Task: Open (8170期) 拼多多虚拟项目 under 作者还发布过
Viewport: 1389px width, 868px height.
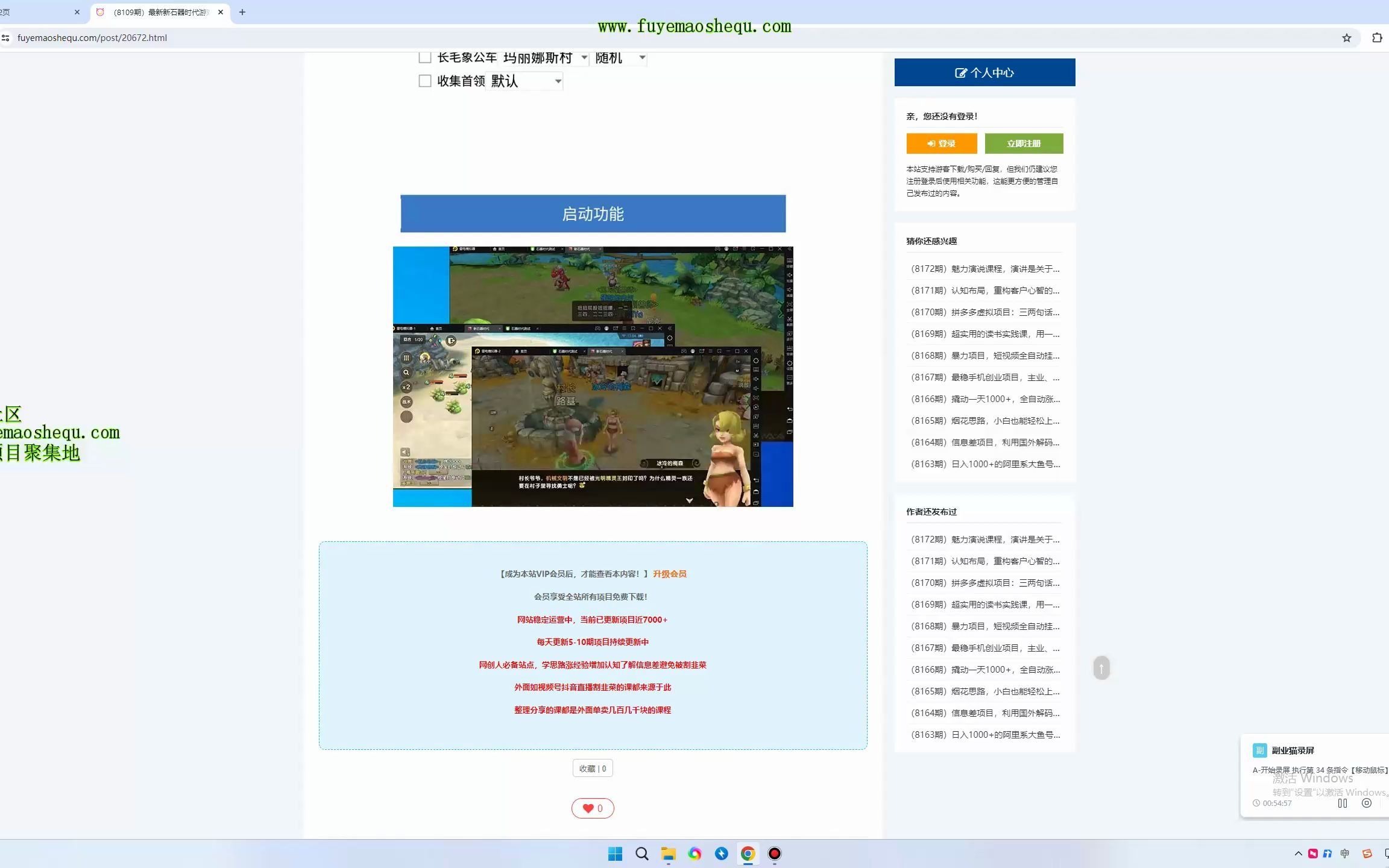Action: click(985, 583)
